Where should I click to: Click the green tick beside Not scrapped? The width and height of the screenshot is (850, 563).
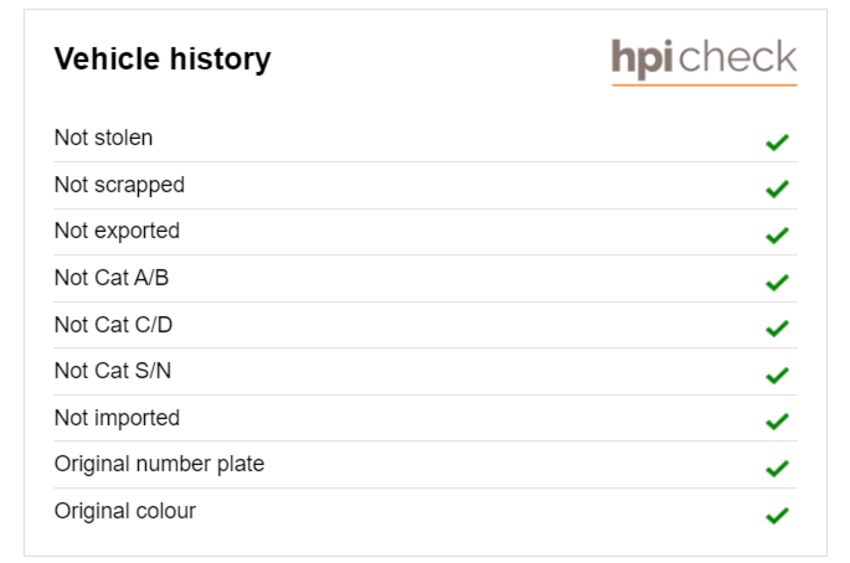click(777, 189)
